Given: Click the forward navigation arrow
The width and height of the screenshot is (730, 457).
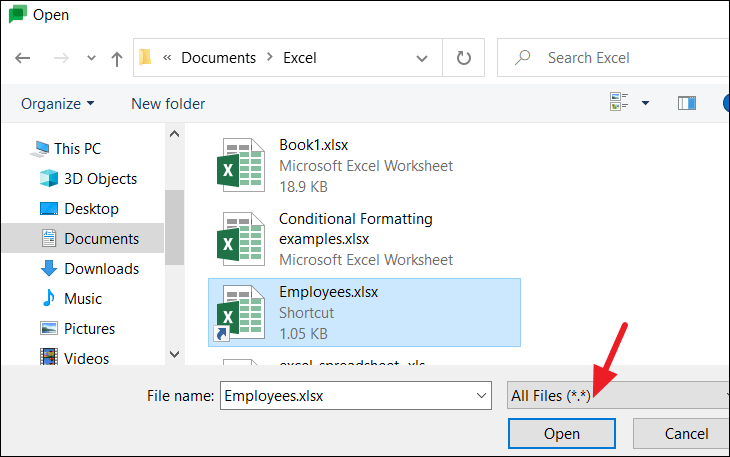Looking at the screenshot, I should click(61, 58).
